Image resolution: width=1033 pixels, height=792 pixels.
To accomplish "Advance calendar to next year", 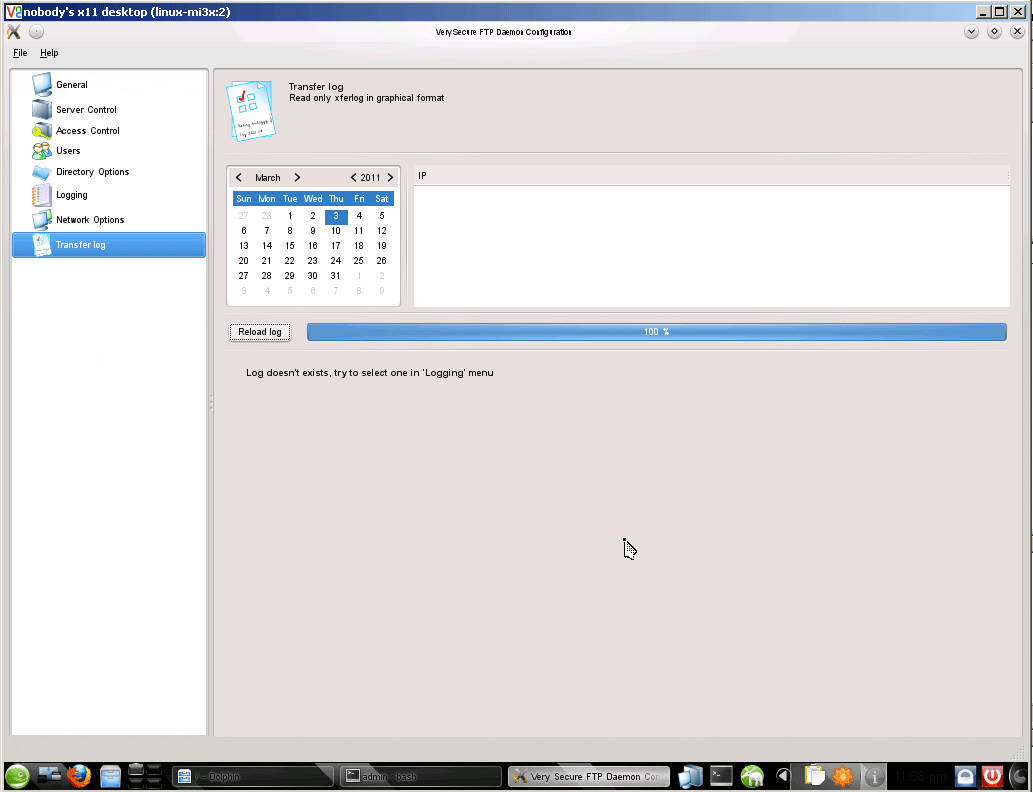I will 390,177.
